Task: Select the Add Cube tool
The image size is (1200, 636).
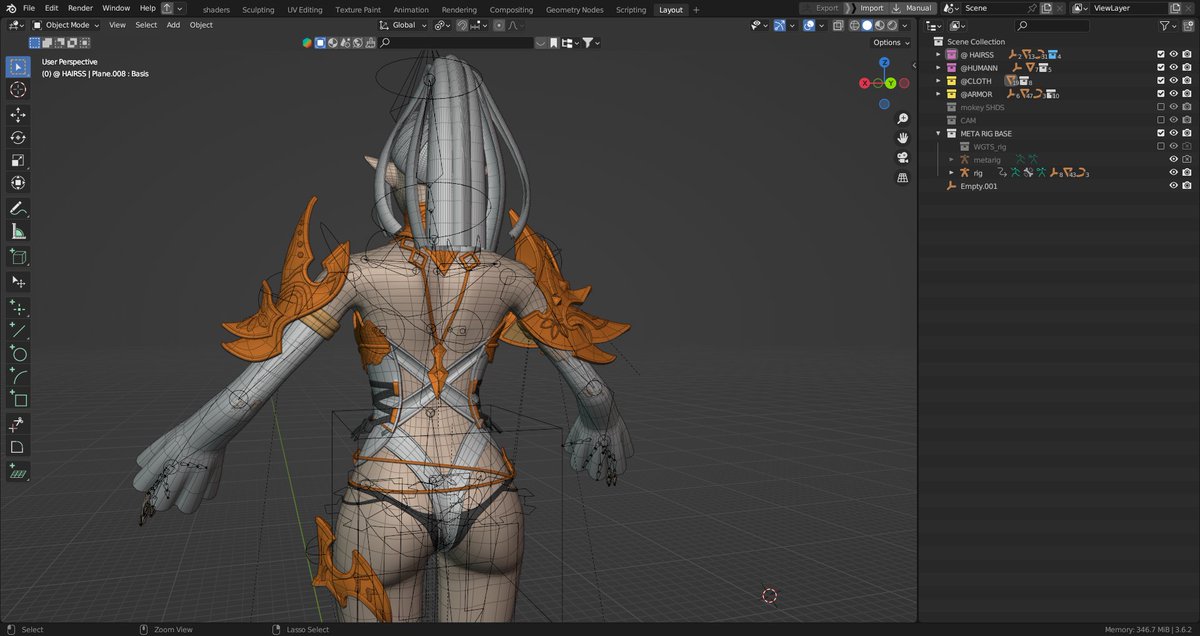Action: click(x=18, y=257)
